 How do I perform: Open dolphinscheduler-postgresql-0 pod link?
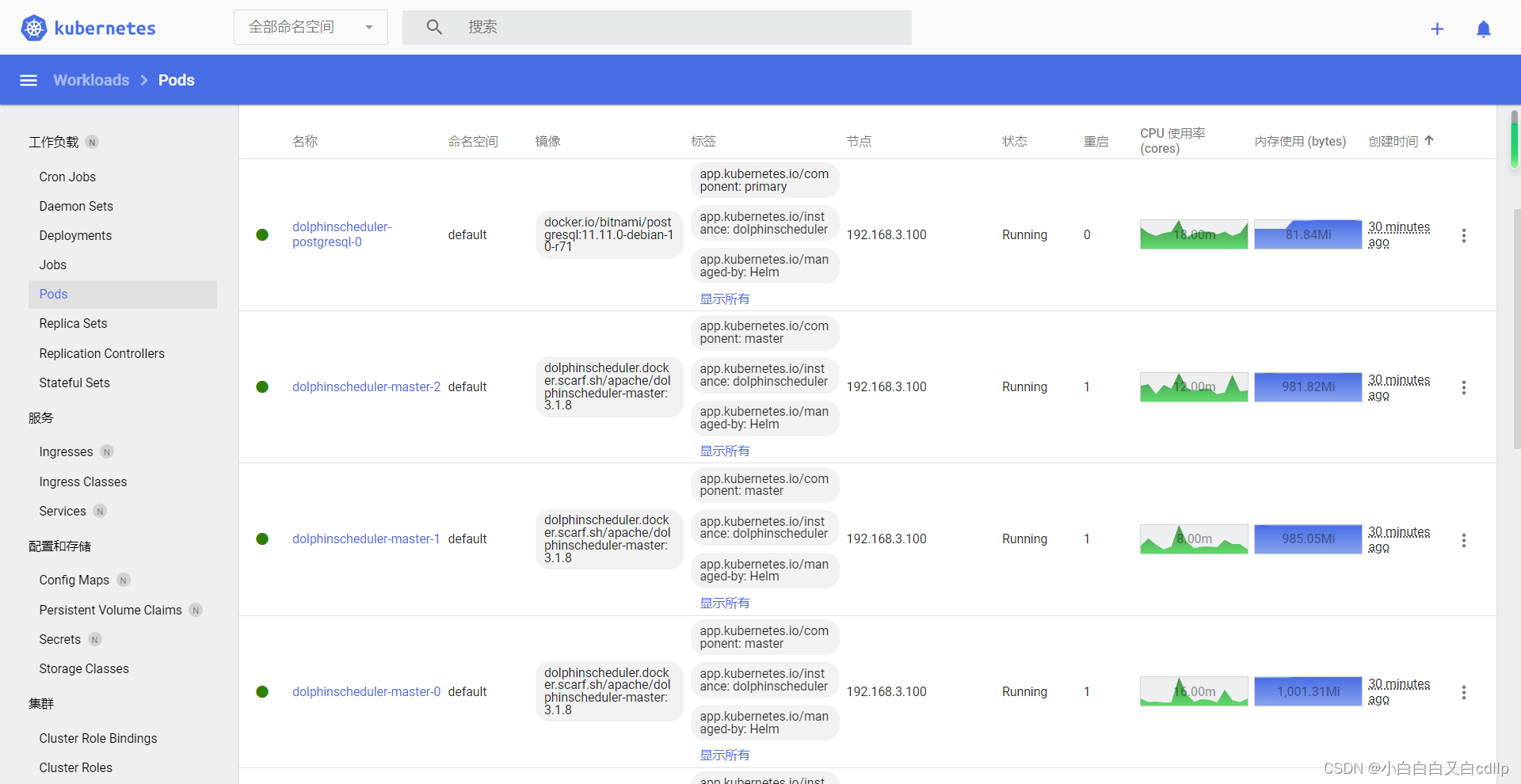[x=341, y=234]
